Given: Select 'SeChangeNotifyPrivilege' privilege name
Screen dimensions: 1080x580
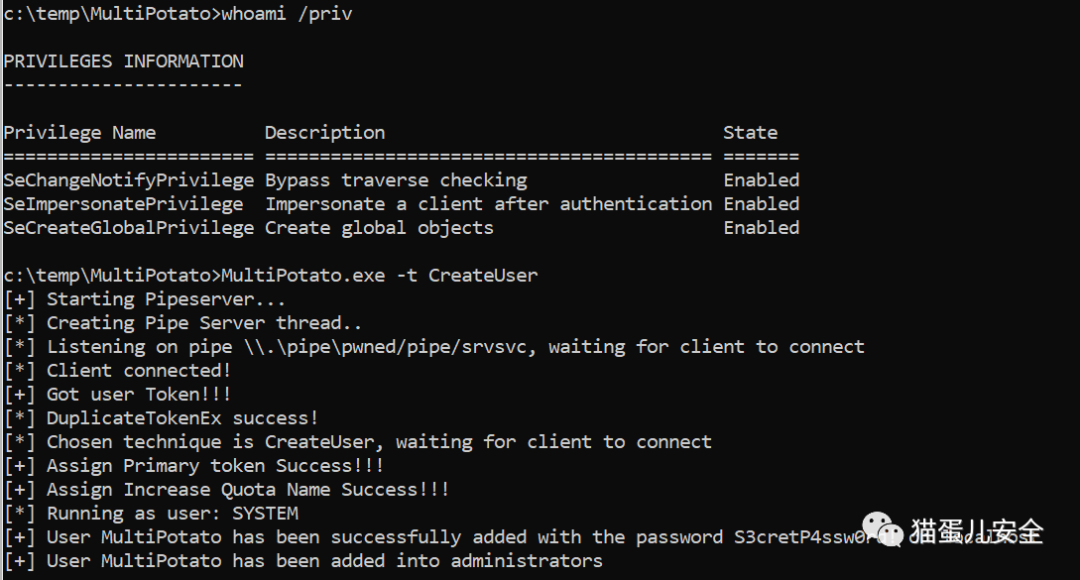Looking at the screenshot, I should [129, 180].
